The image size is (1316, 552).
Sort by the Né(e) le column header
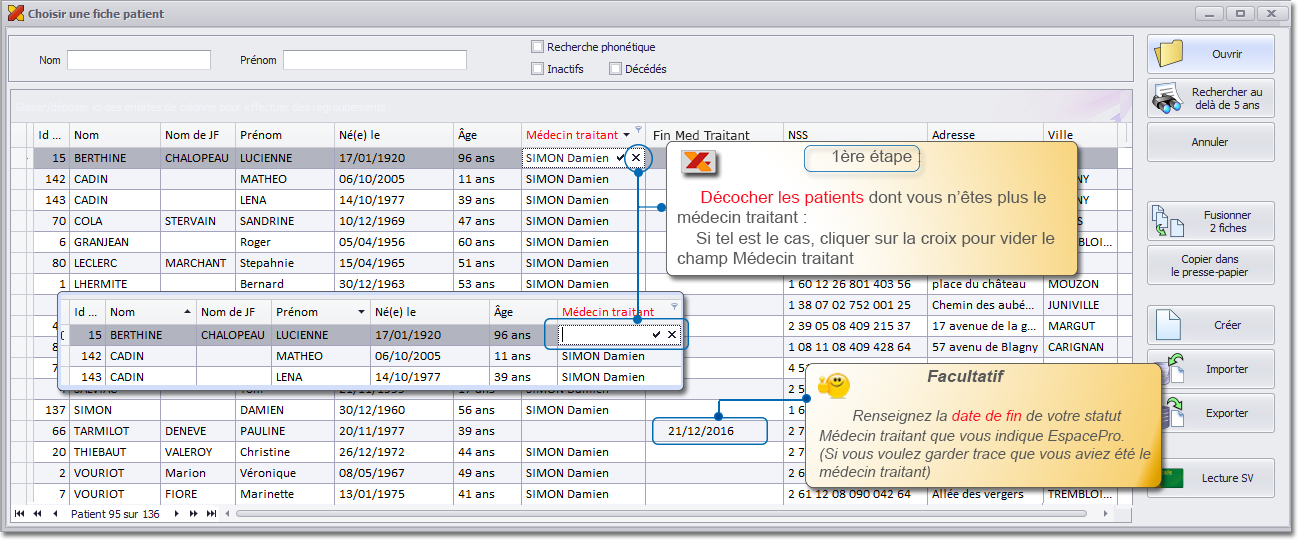[392, 135]
